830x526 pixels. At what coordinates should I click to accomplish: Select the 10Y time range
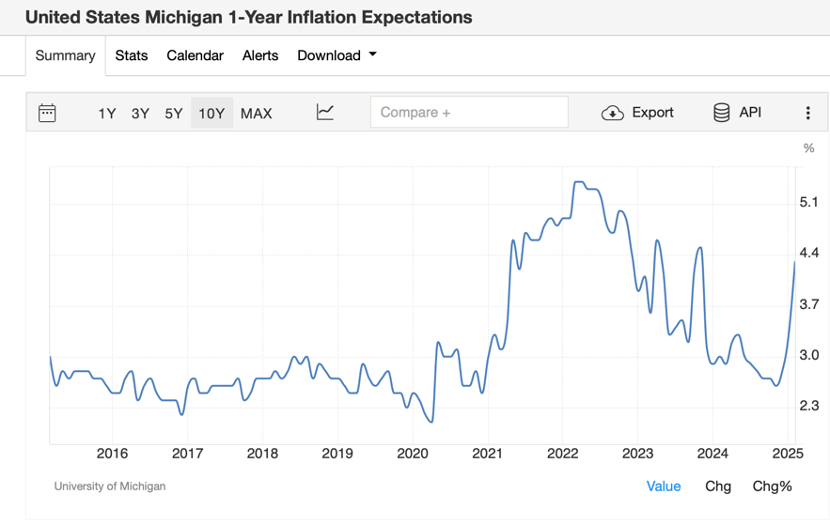click(x=212, y=113)
